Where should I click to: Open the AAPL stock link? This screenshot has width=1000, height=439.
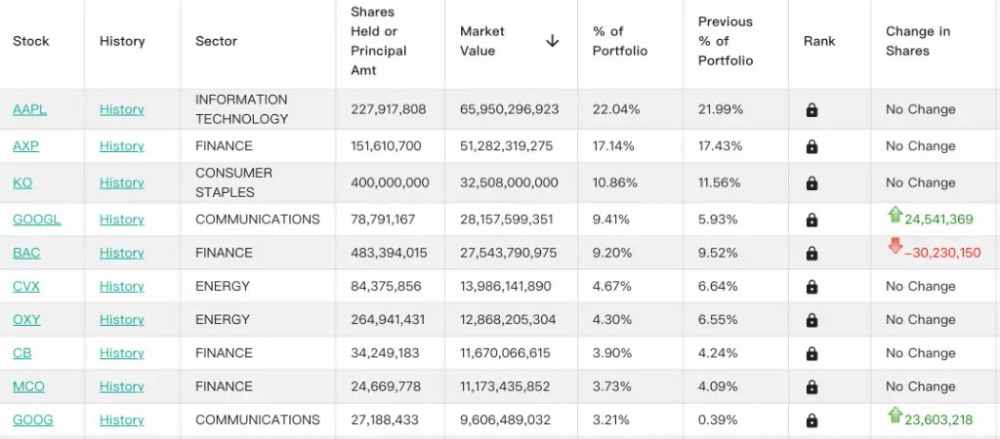[x=29, y=109]
